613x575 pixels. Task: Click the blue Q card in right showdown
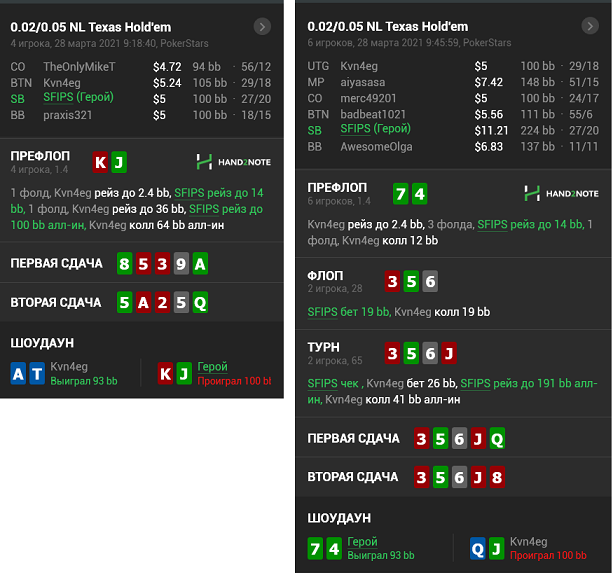478,549
